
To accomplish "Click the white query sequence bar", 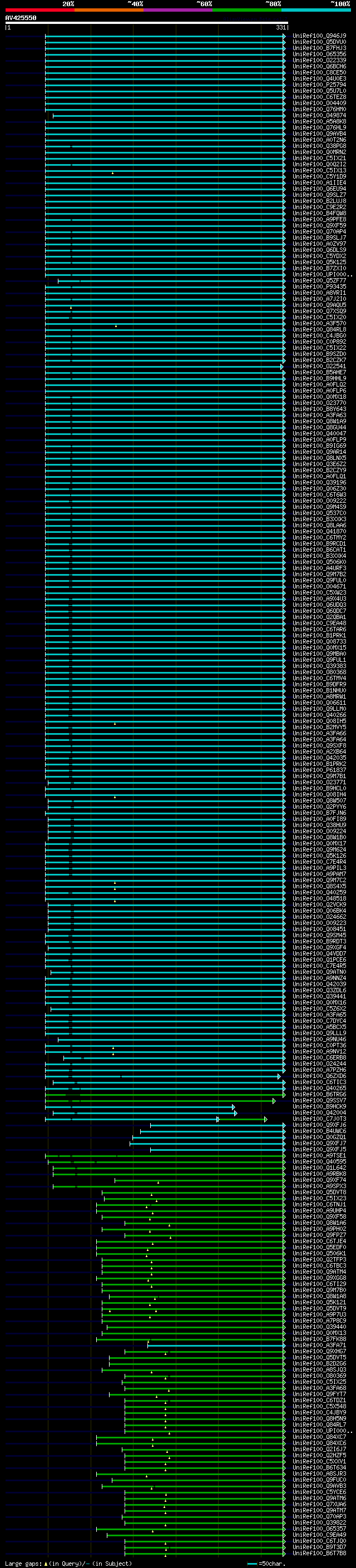I will [147, 22].
